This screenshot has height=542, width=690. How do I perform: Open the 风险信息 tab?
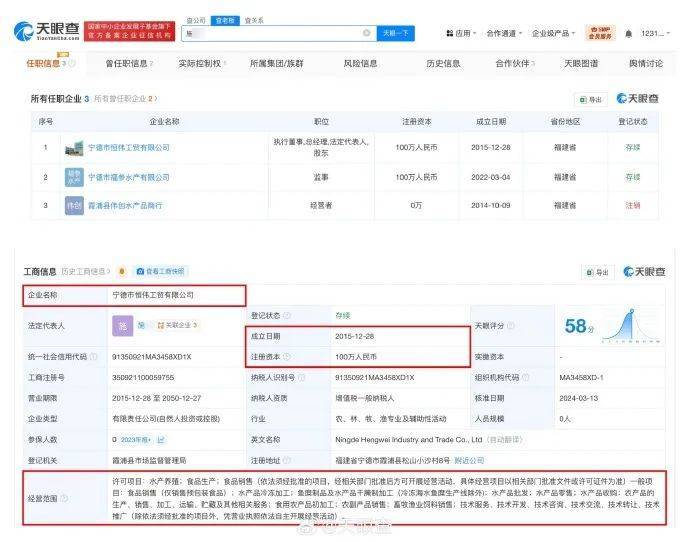(x=360, y=64)
